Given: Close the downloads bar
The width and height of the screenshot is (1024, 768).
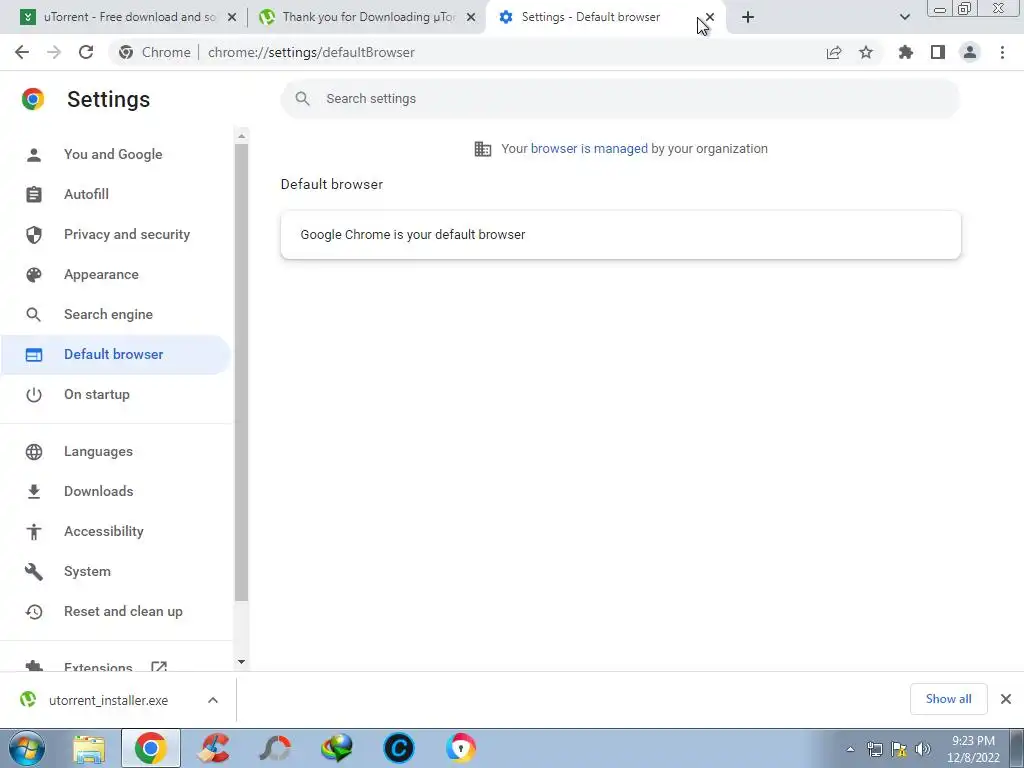Looking at the screenshot, I should point(1006,699).
